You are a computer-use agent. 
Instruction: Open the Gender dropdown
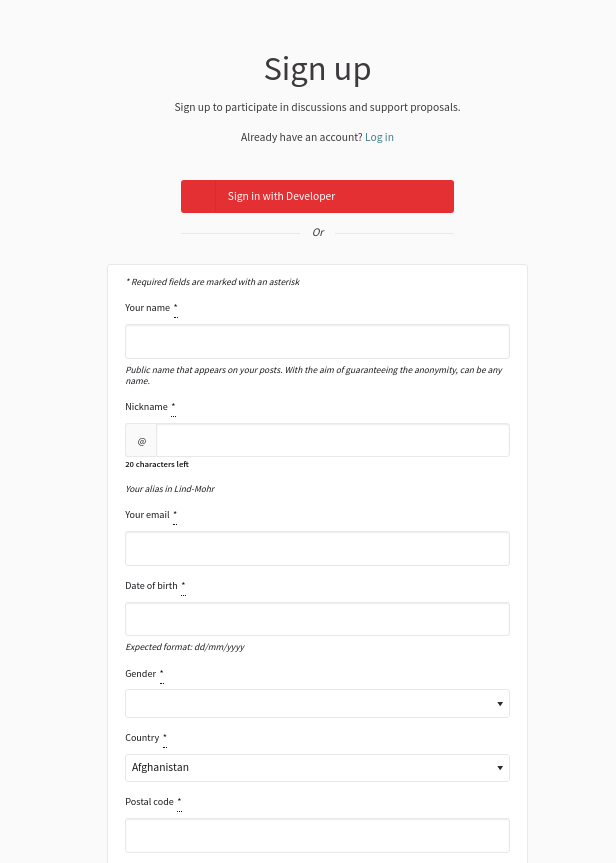coord(317,703)
